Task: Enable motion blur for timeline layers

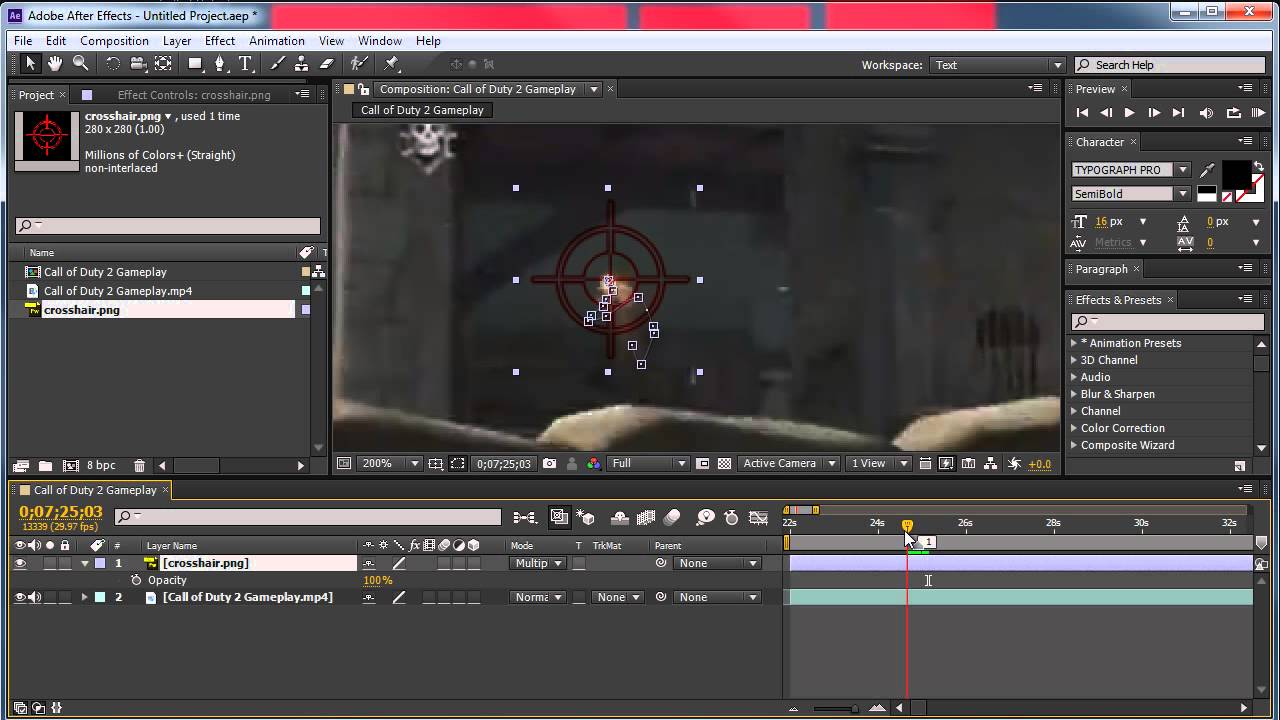Action: pyautogui.click(x=673, y=517)
